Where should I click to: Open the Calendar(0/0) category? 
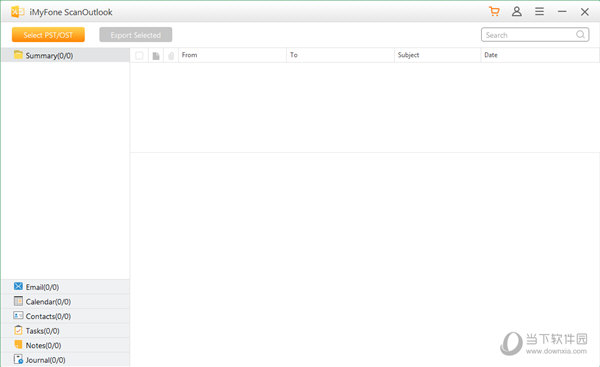tap(65, 301)
